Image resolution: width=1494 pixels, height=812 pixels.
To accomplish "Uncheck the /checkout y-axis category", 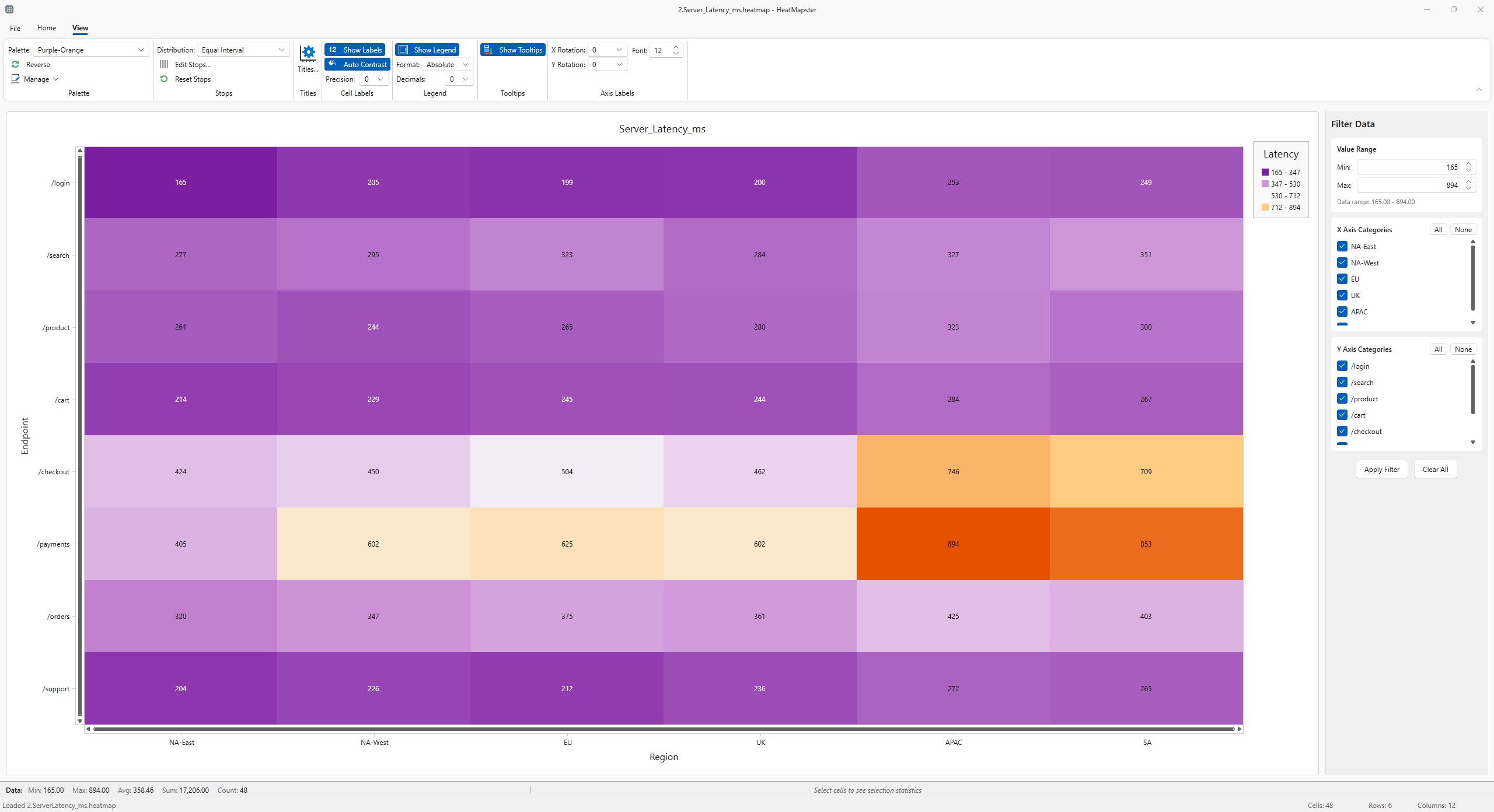I will click(1343, 431).
